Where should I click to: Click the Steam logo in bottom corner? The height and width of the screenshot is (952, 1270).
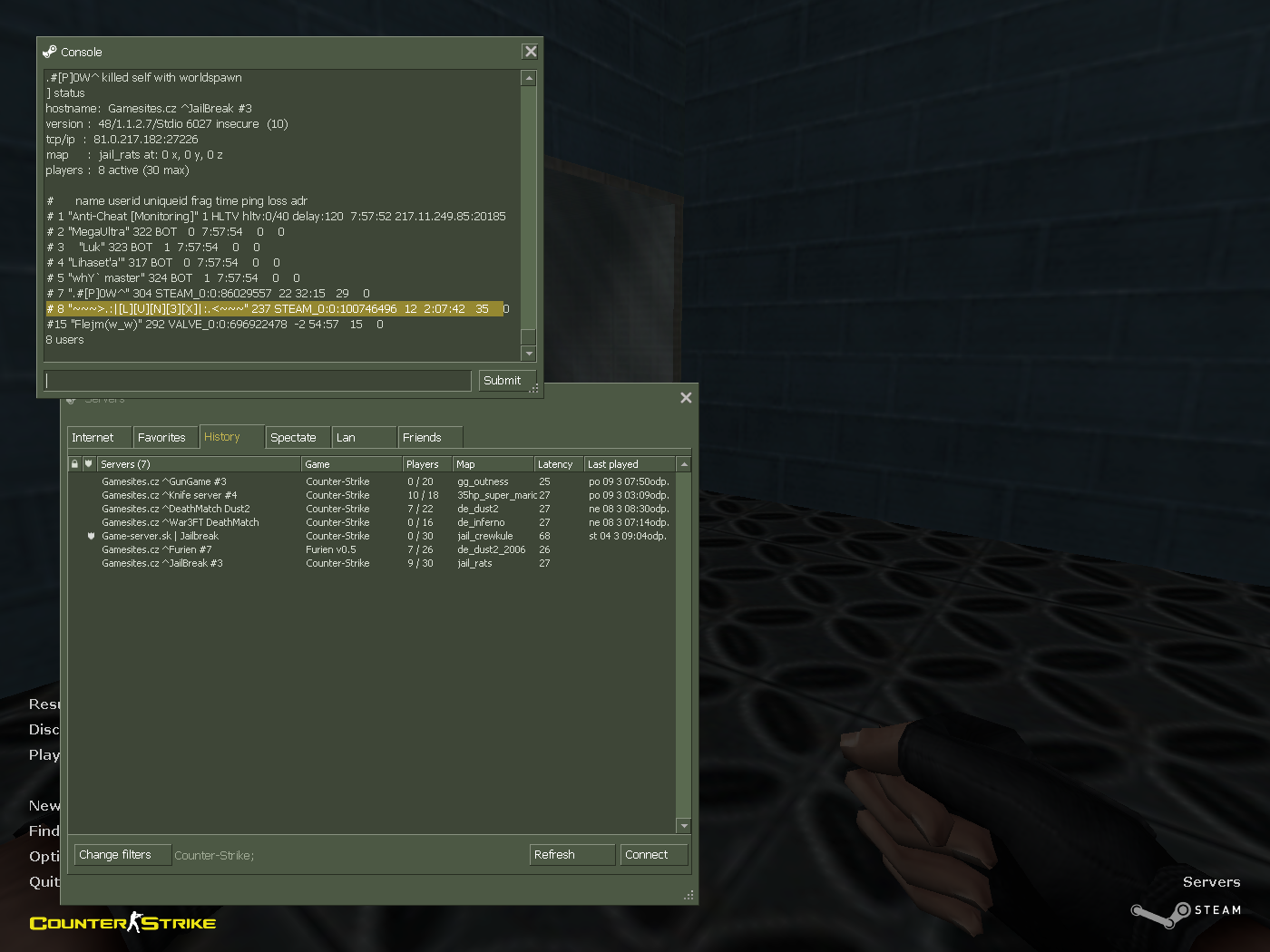[1186, 912]
